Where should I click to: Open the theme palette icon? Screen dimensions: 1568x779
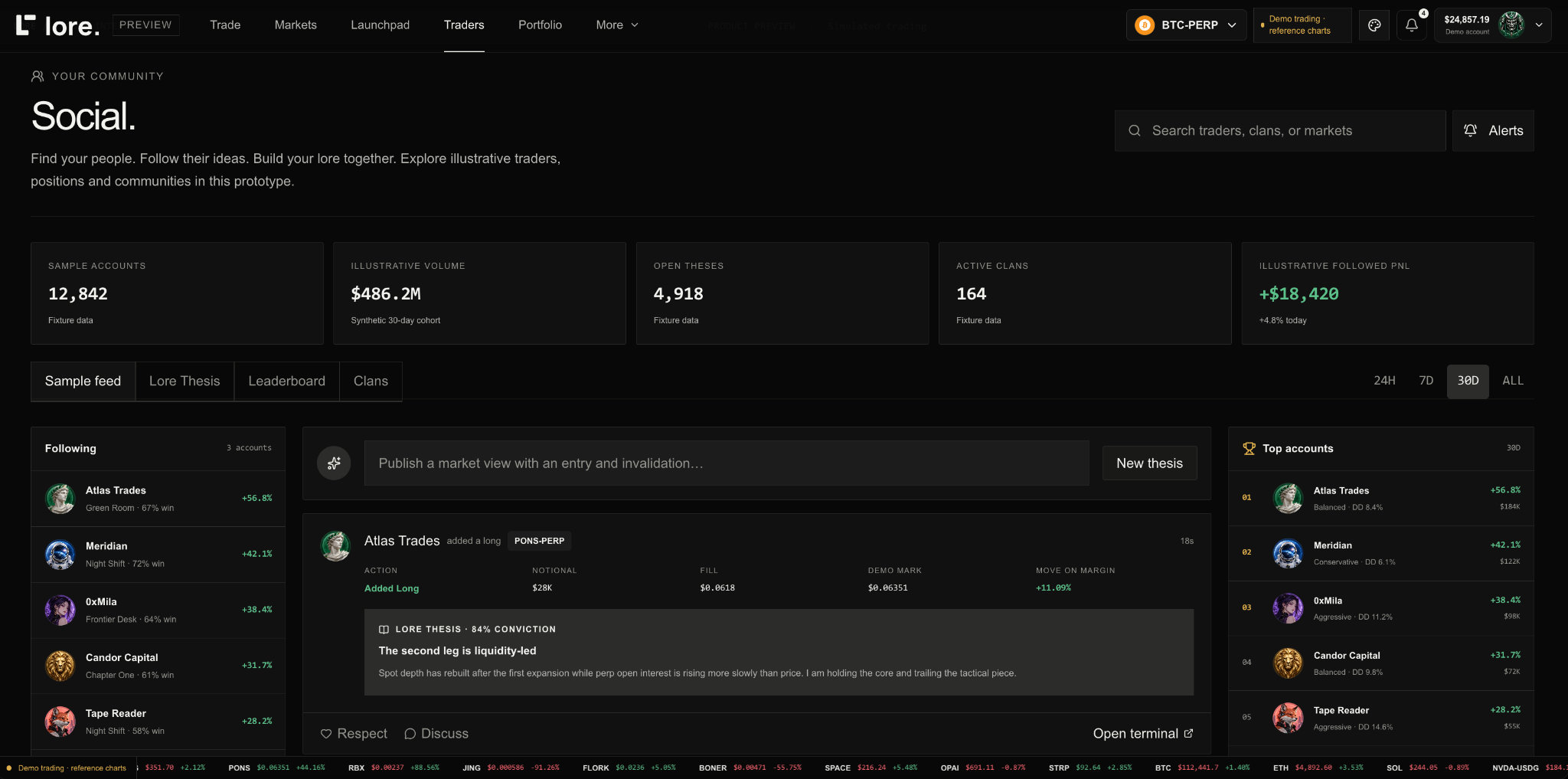[x=1374, y=25]
